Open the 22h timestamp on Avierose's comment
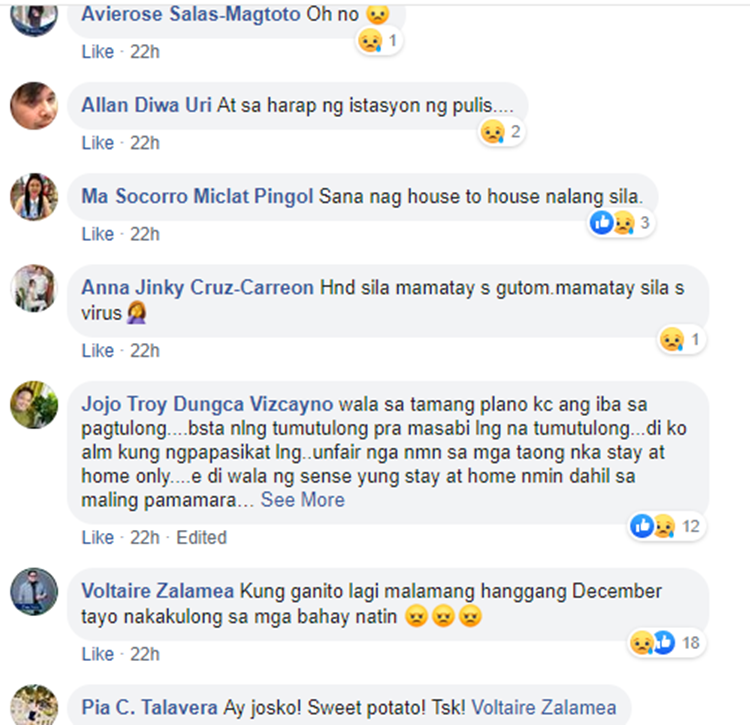This screenshot has height=725, width=750. (145, 52)
